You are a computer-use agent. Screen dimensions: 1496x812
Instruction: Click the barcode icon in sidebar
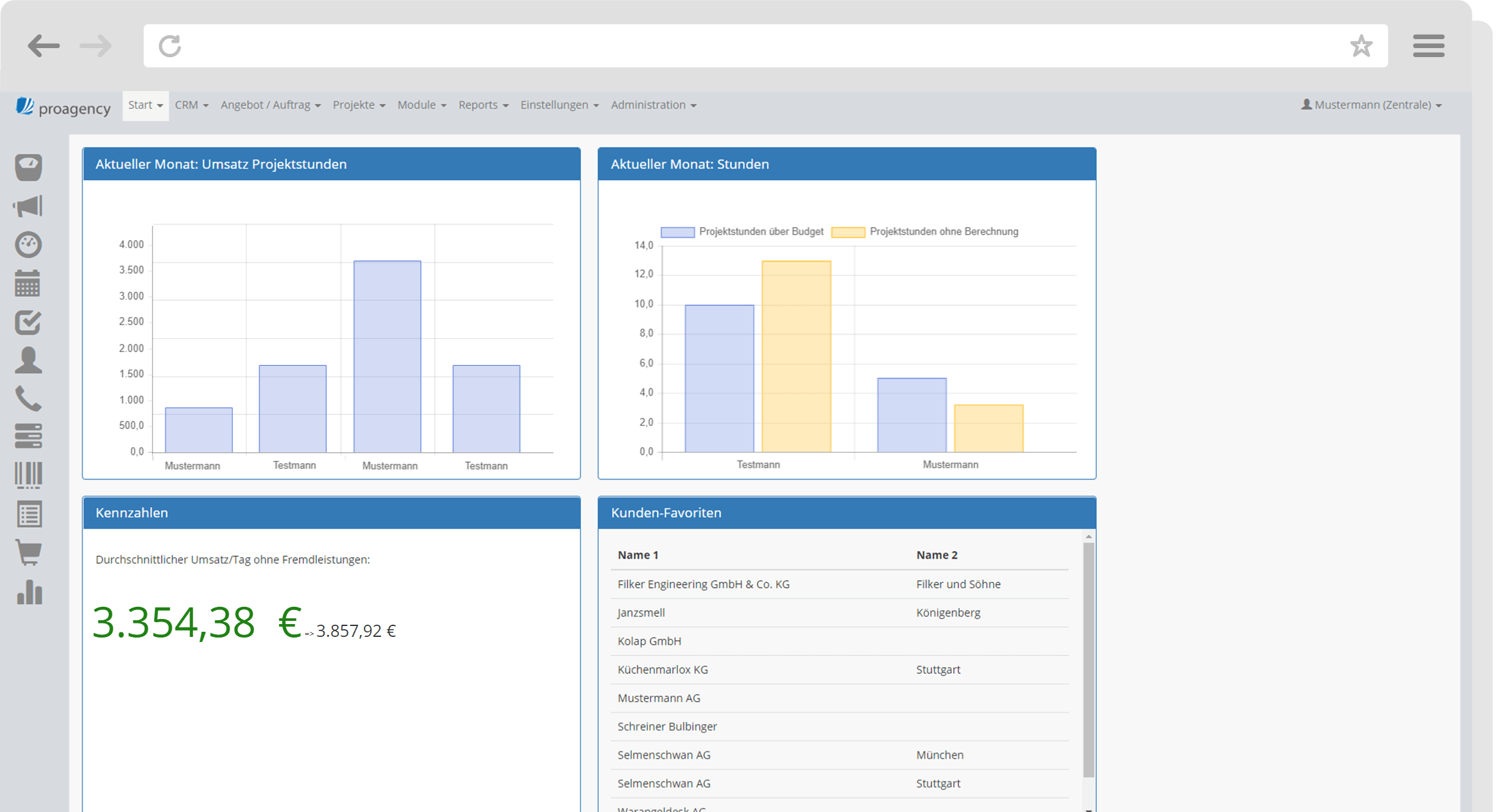tap(28, 475)
